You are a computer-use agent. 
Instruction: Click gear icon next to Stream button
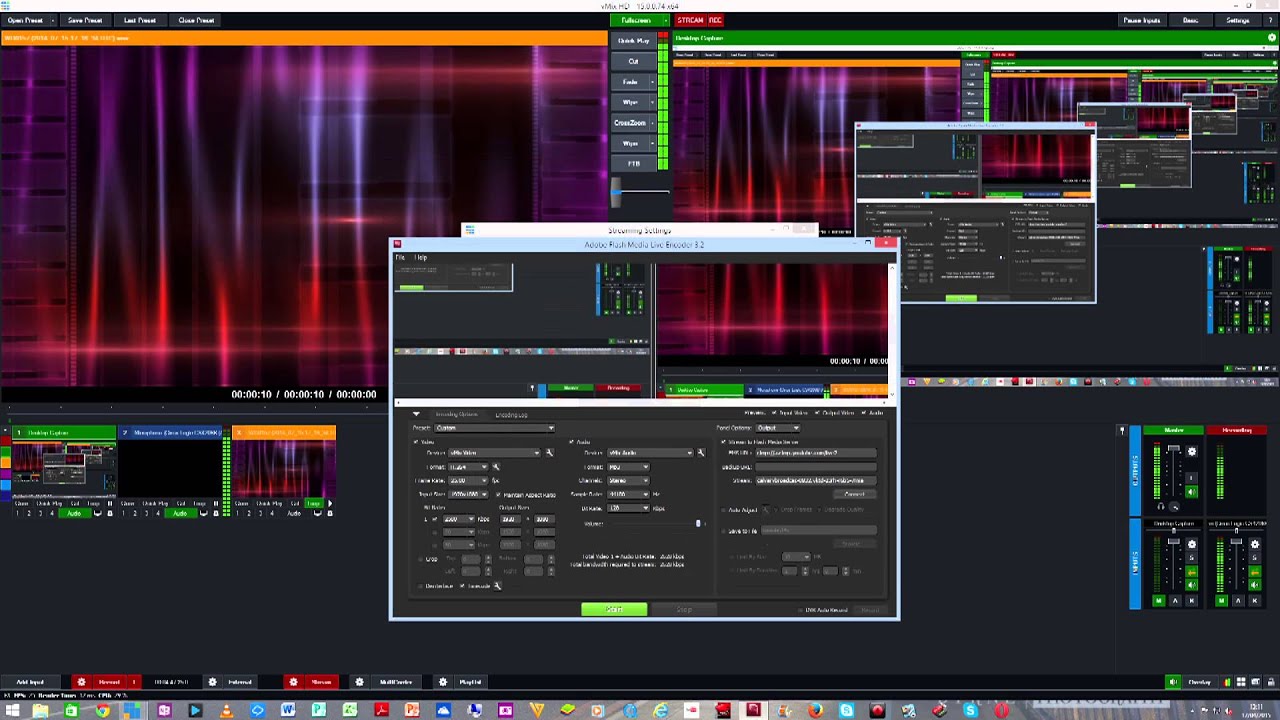pos(293,682)
